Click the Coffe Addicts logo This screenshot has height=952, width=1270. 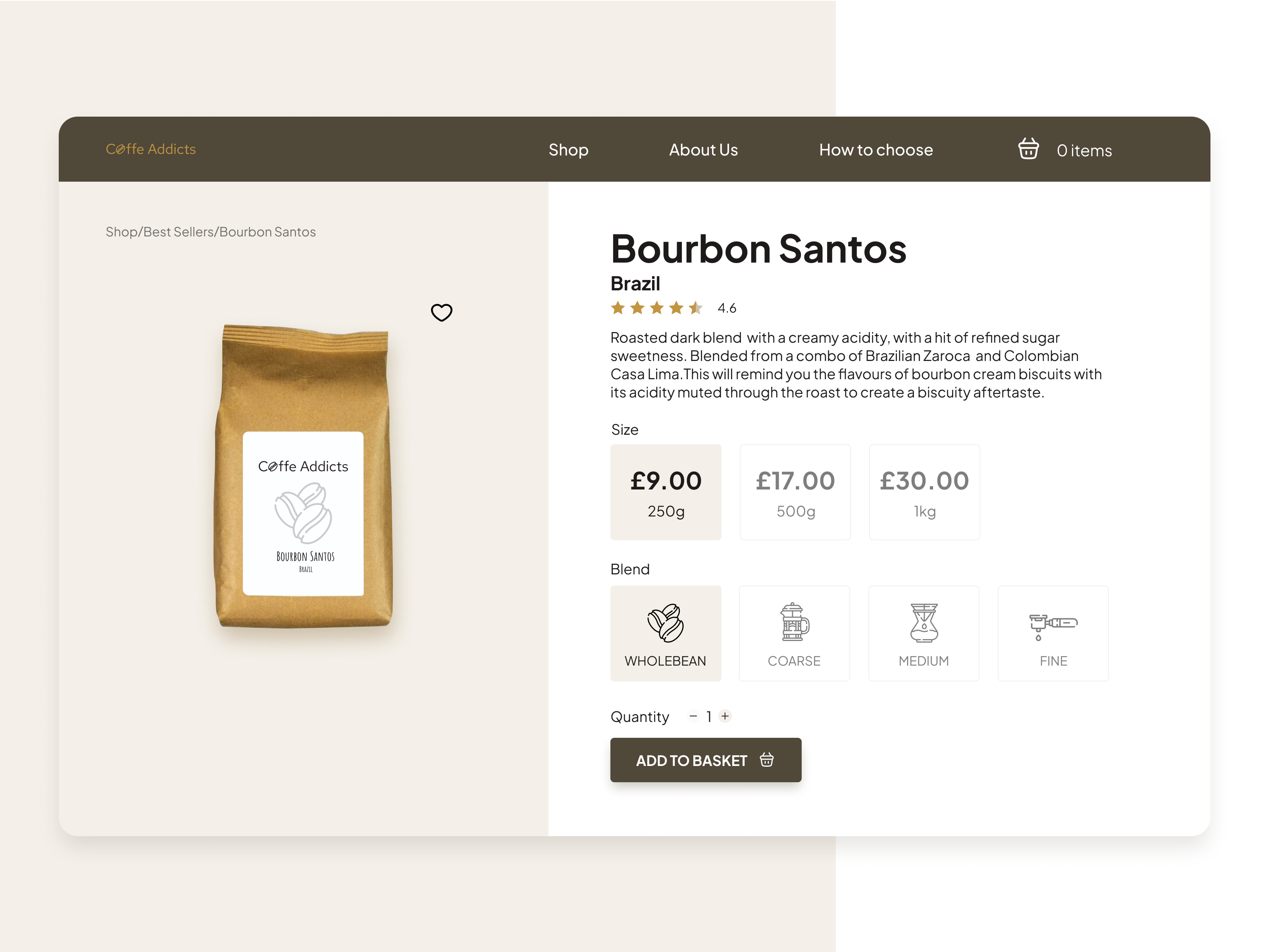point(151,149)
